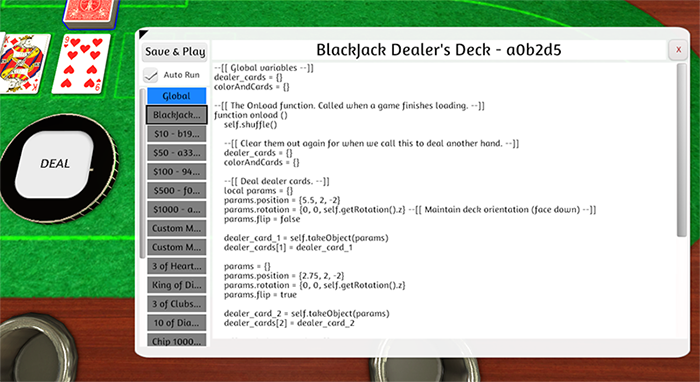Open the 10 of Dia... script entry
The height and width of the screenshot is (382, 700).
tap(177, 323)
